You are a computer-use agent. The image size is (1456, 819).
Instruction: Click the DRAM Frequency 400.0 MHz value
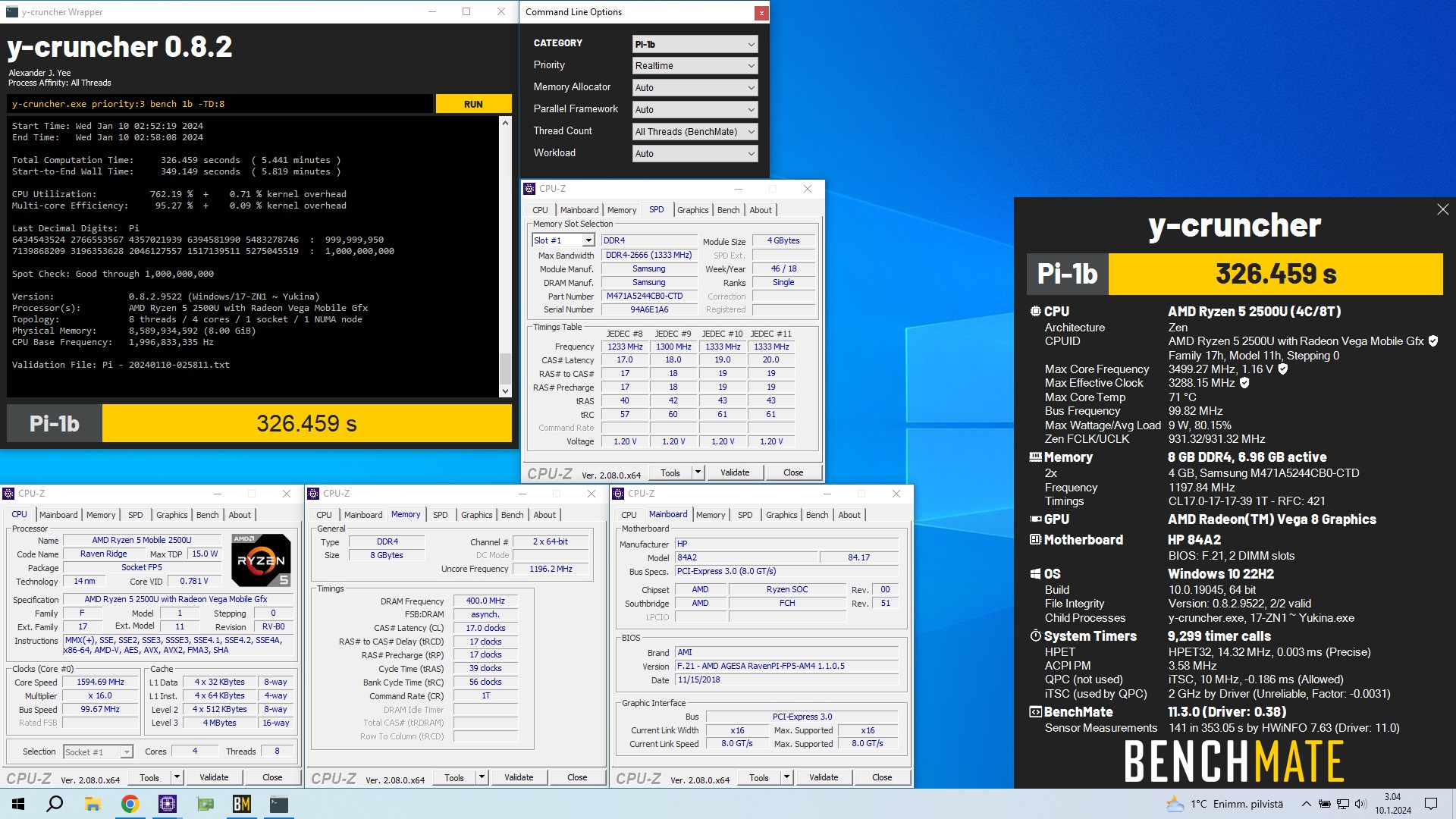[485, 601]
